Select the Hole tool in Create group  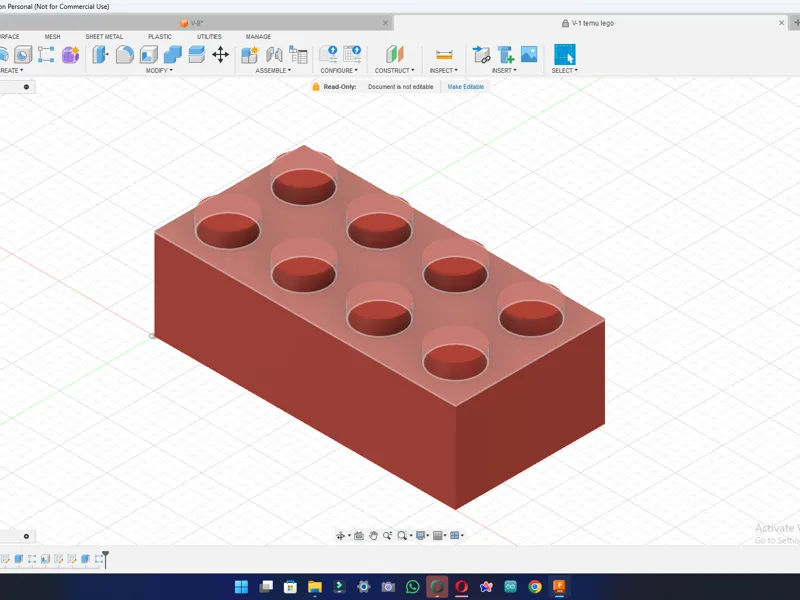pos(23,55)
